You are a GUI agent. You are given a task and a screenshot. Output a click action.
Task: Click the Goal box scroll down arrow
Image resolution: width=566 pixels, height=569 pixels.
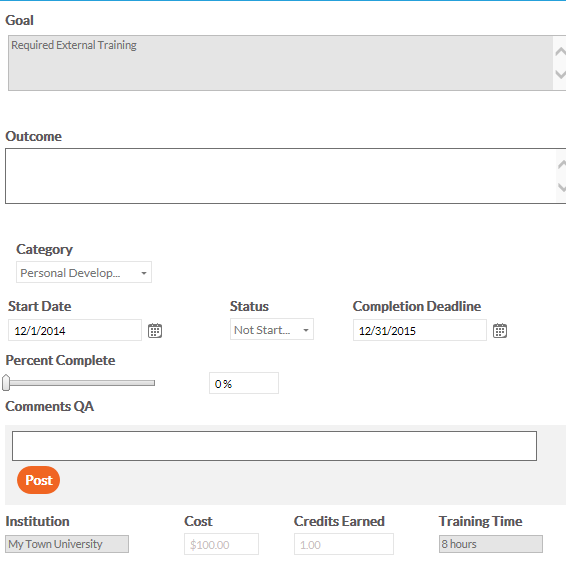click(561, 74)
